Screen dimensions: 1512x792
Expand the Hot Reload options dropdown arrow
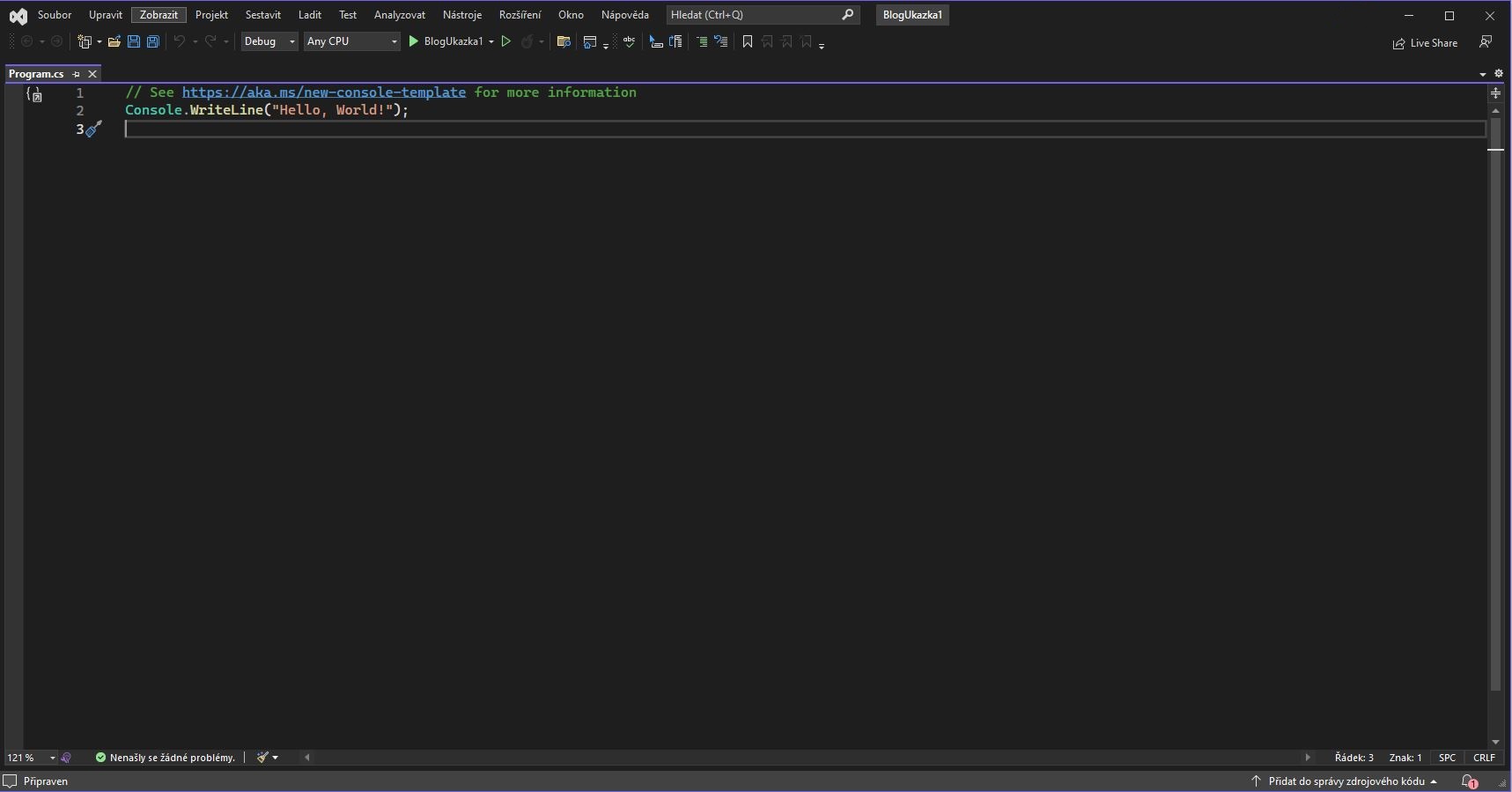click(541, 42)
